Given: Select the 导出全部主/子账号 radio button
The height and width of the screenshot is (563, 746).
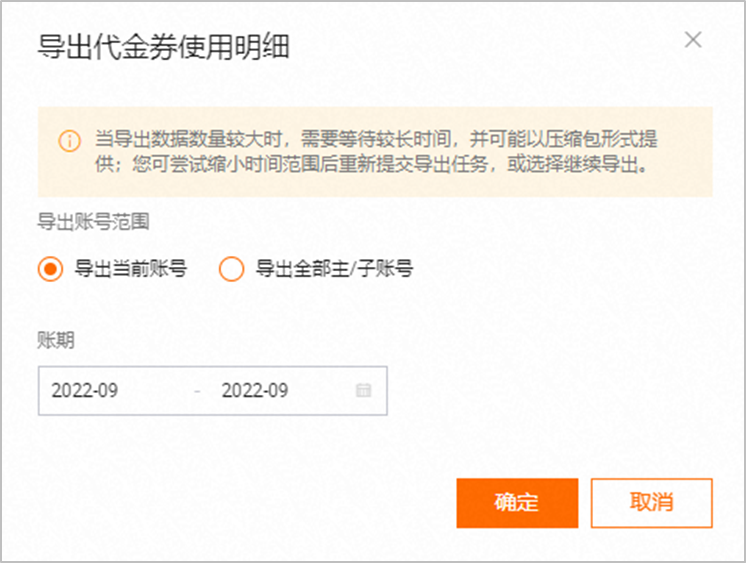Looking at the screenshot, I should point(231,269).
